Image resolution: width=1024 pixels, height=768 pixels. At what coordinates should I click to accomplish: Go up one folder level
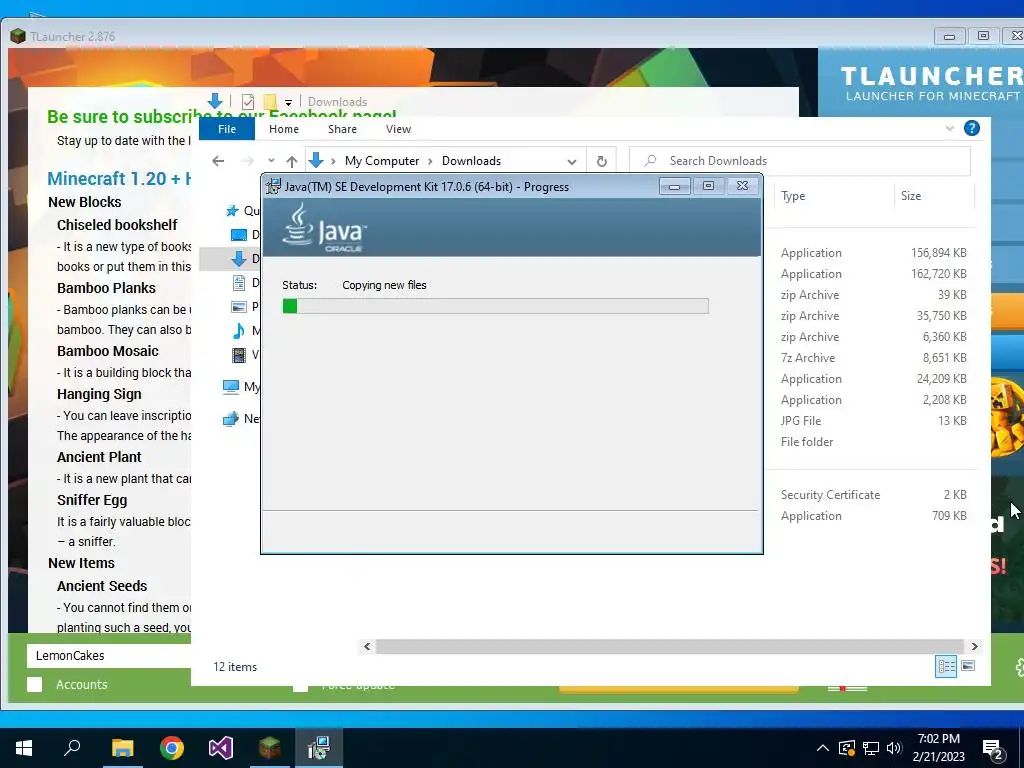[292, 161]
